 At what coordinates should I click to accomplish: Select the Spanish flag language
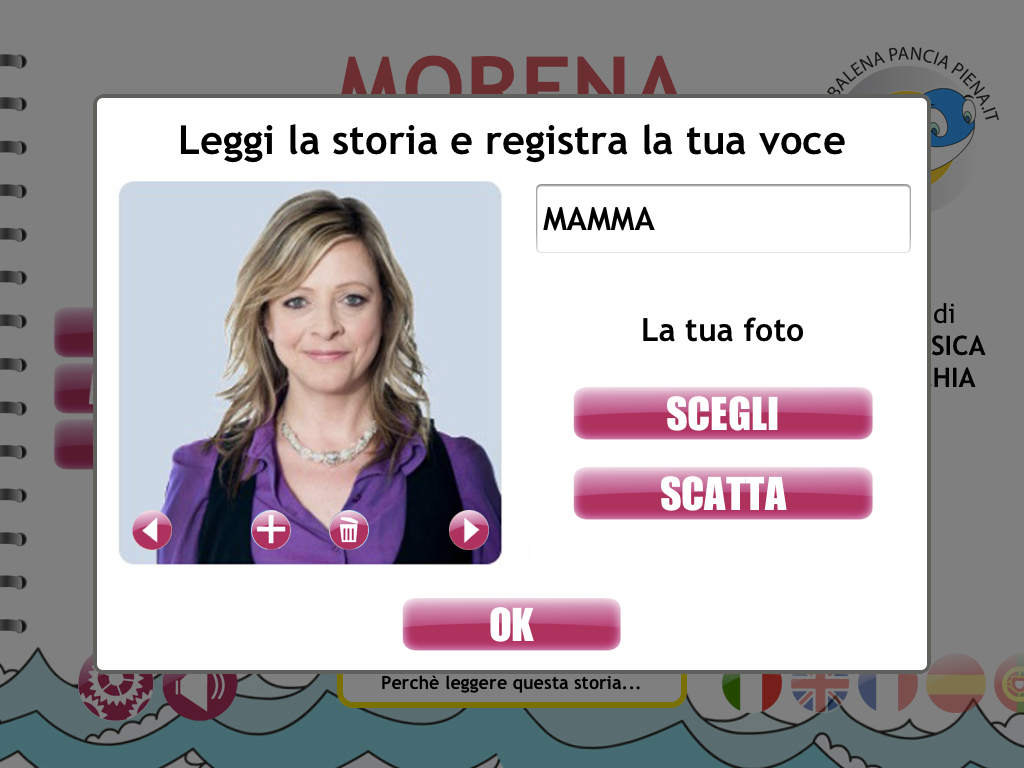(x=955, y=684)
